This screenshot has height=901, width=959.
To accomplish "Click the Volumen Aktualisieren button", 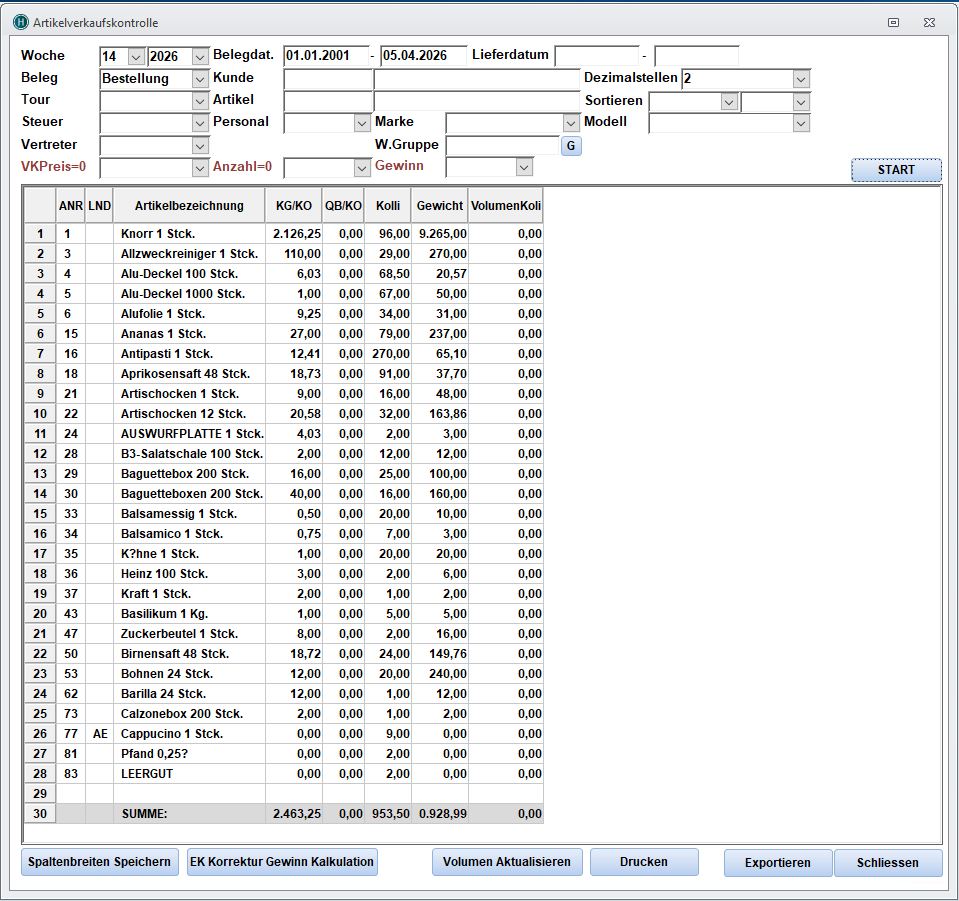I will coord(507,862).
